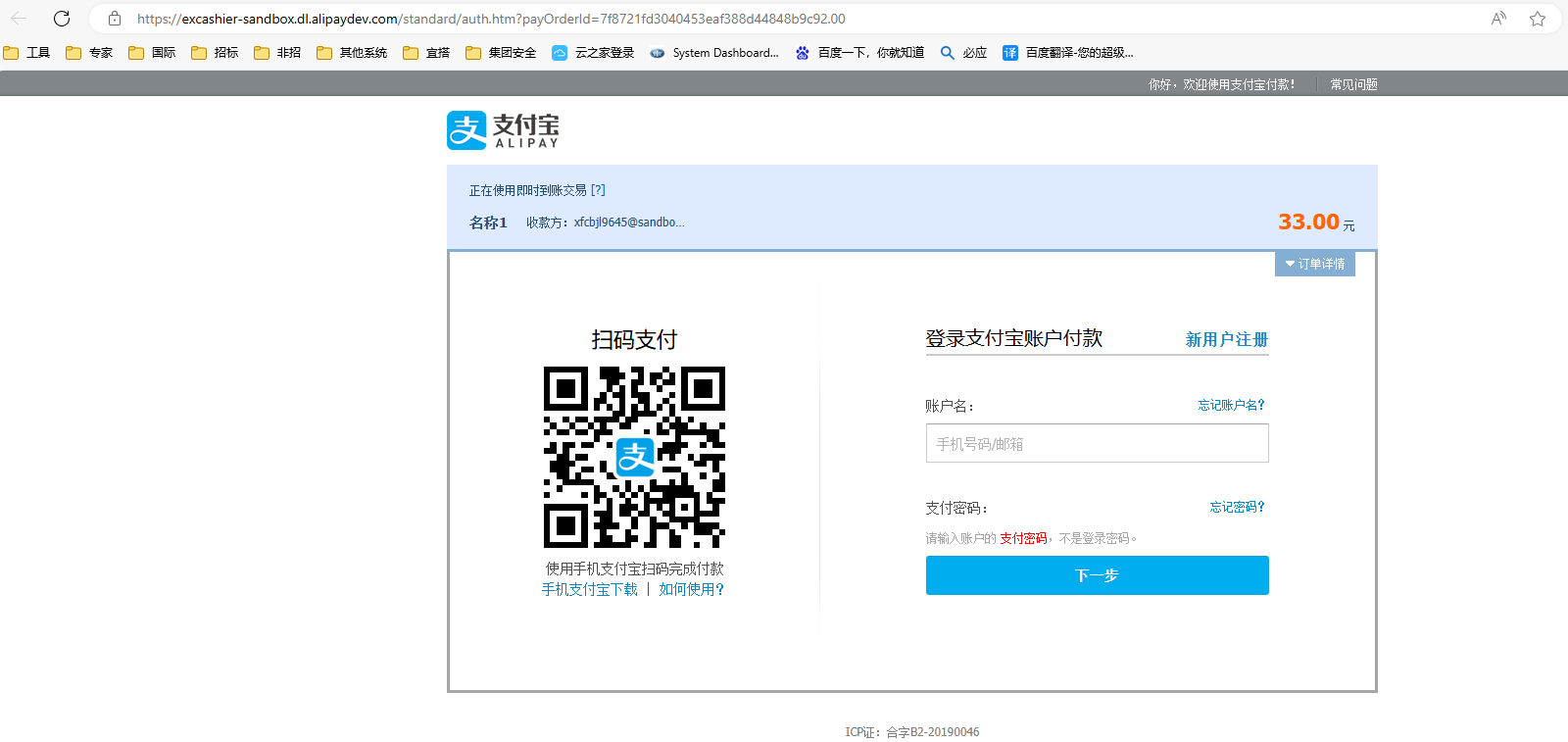Click the site lock icon in address bar
This screenshot has width=1568, height=742.
tap(115, 19)
